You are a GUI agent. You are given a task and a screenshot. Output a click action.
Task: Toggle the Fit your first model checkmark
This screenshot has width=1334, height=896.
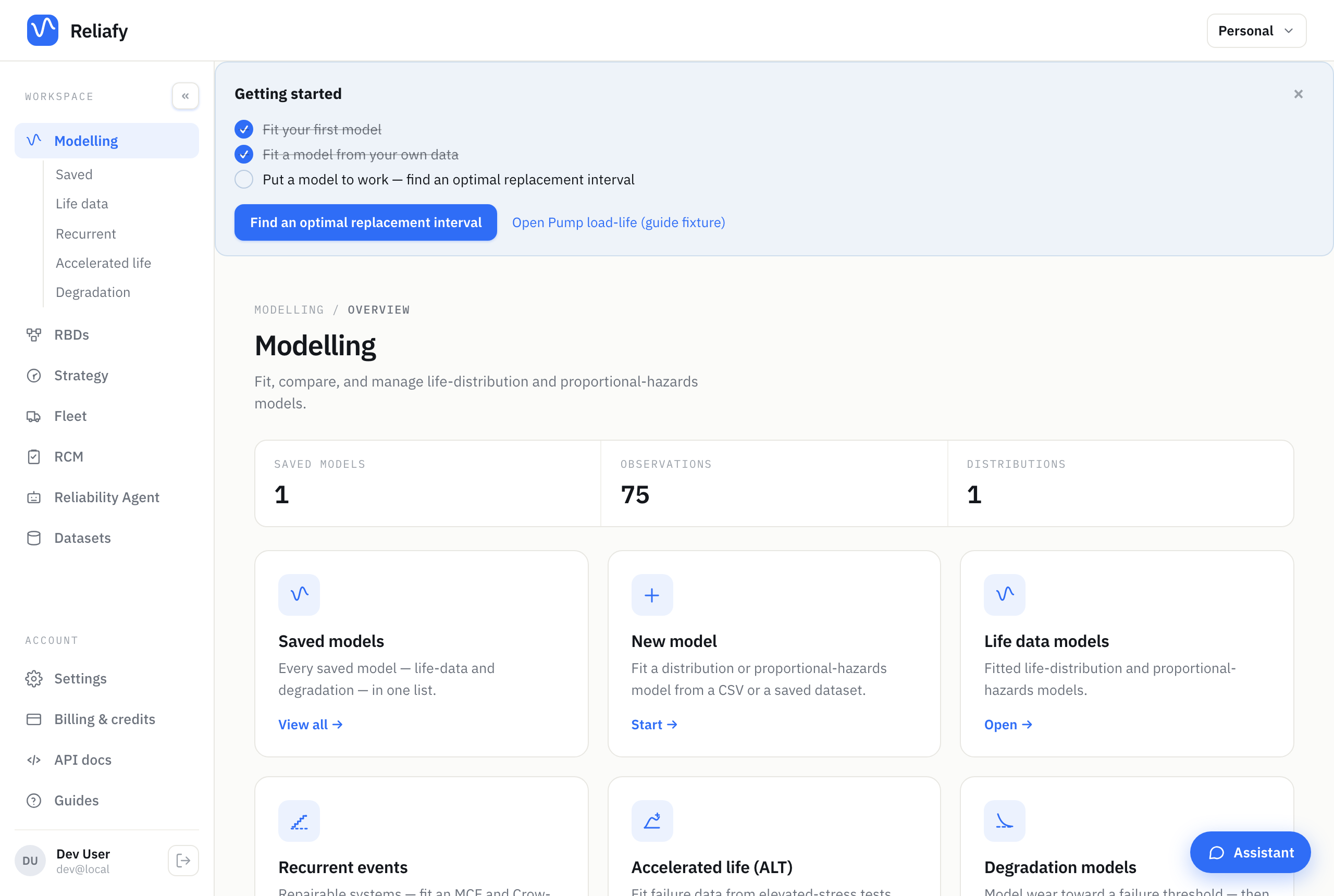coord(244,129)
